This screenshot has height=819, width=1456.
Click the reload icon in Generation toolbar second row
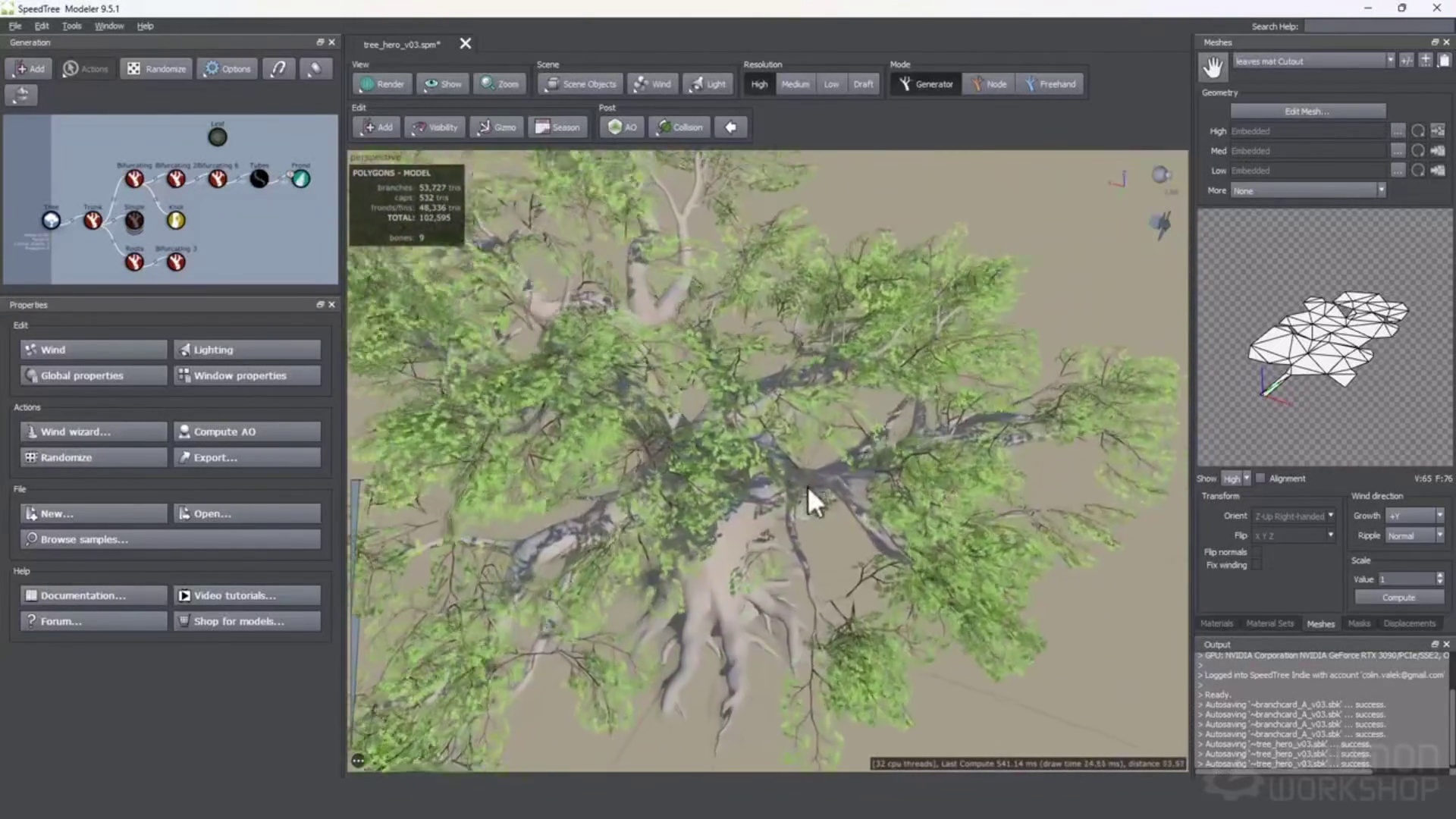click(x=21, y=95)
